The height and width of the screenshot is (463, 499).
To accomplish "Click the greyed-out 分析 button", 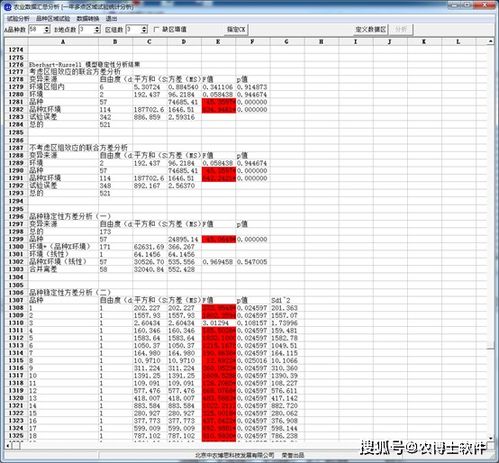I will click(x=401, y=29).
